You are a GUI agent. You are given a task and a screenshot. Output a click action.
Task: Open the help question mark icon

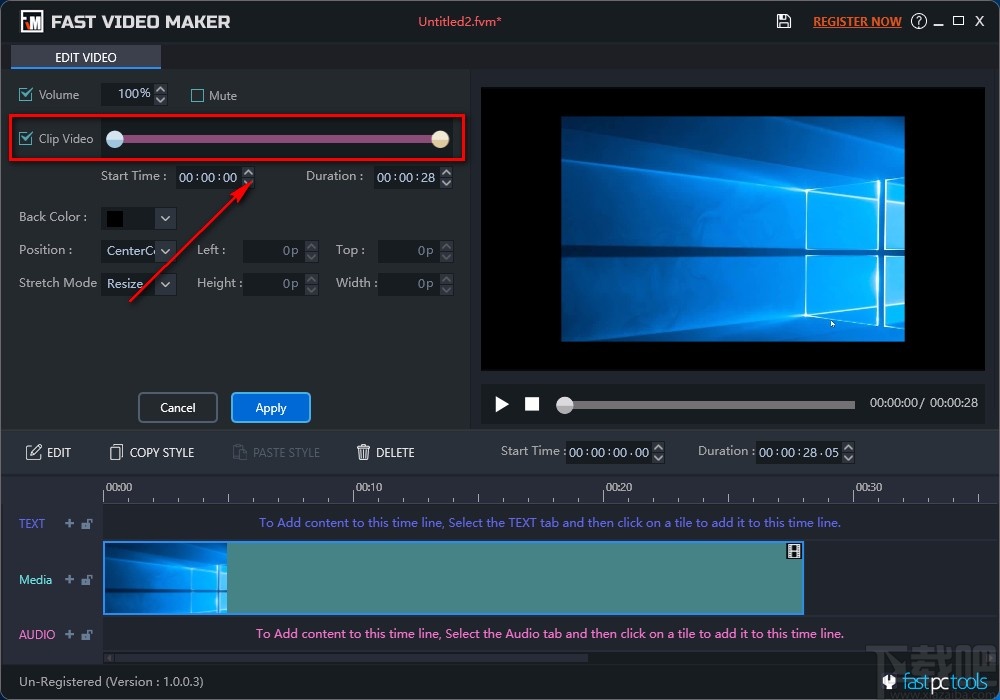(918, 21)
